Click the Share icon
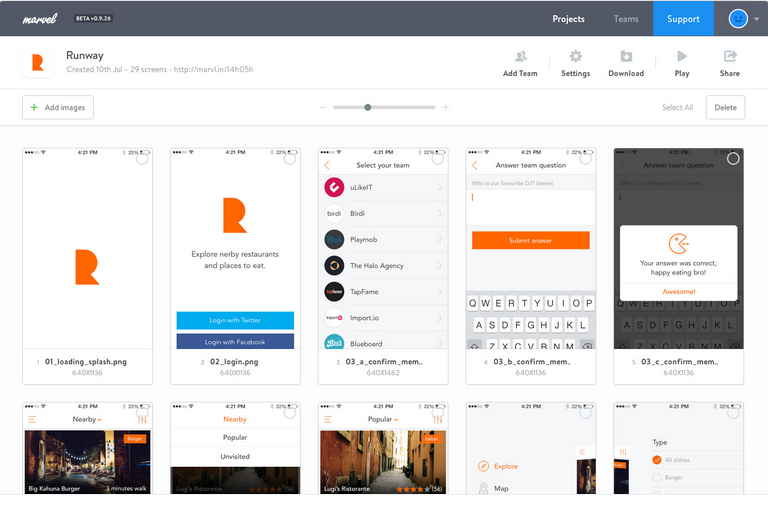 (x=730, y=56)
